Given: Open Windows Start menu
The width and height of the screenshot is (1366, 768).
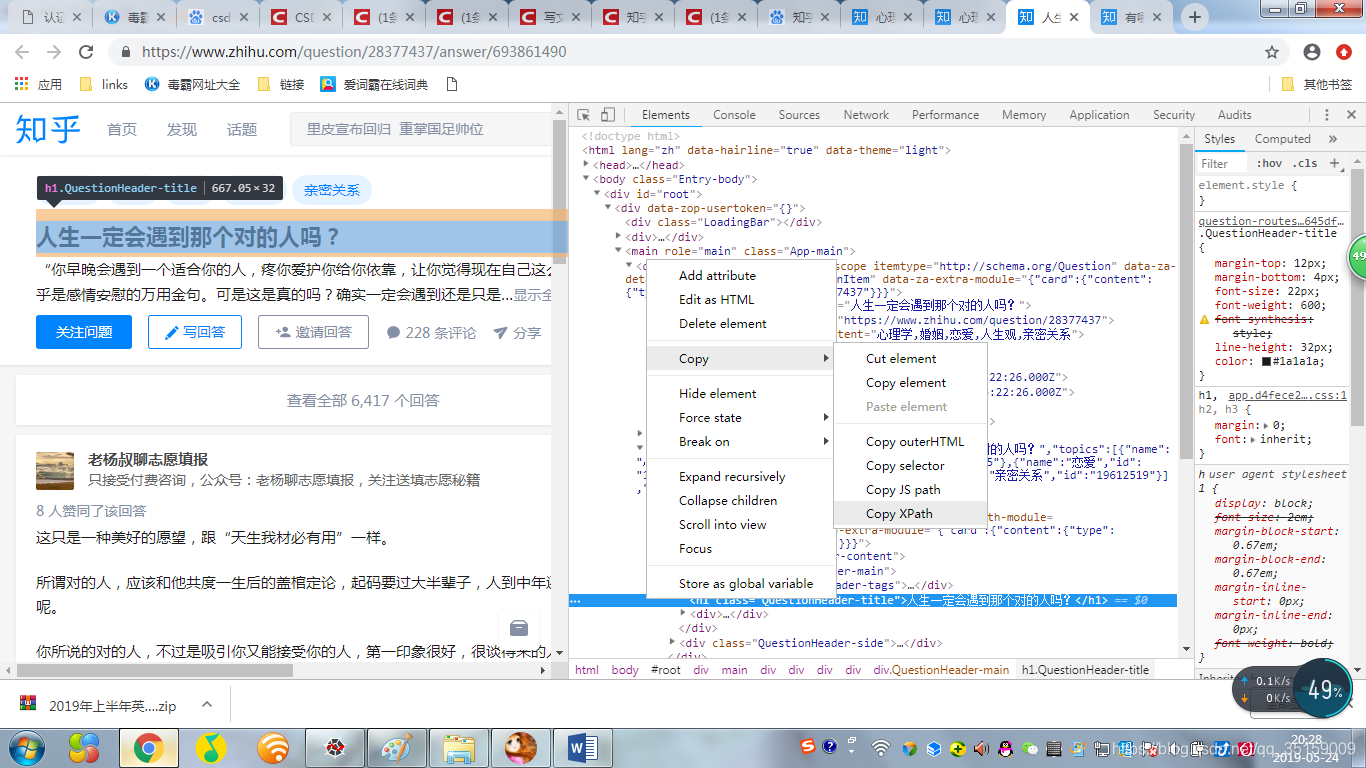Looking at the screenshot, I should pyautogui.click(x=27, y=747).
